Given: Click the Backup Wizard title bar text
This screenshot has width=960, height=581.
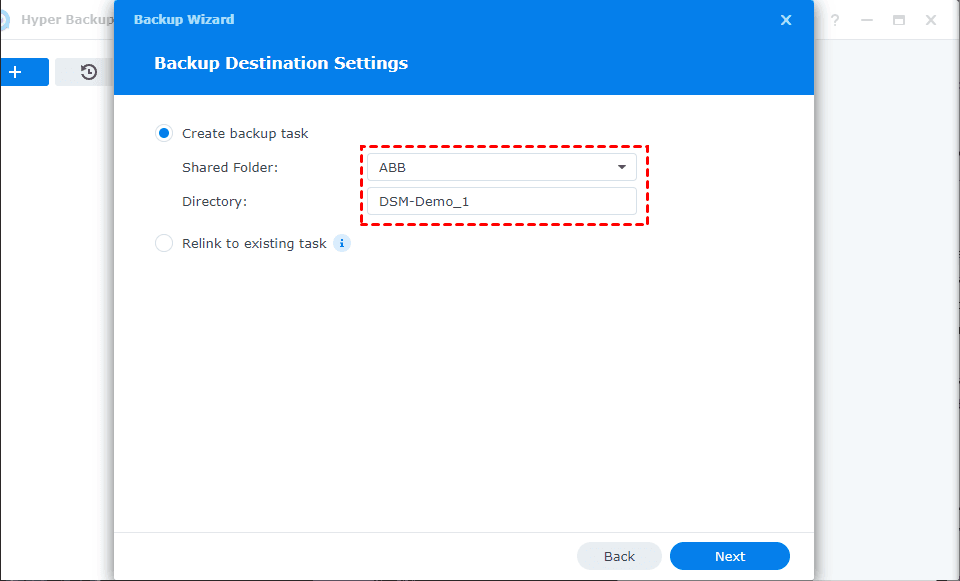Looking at the screenshot, I should tap(184, 19).
